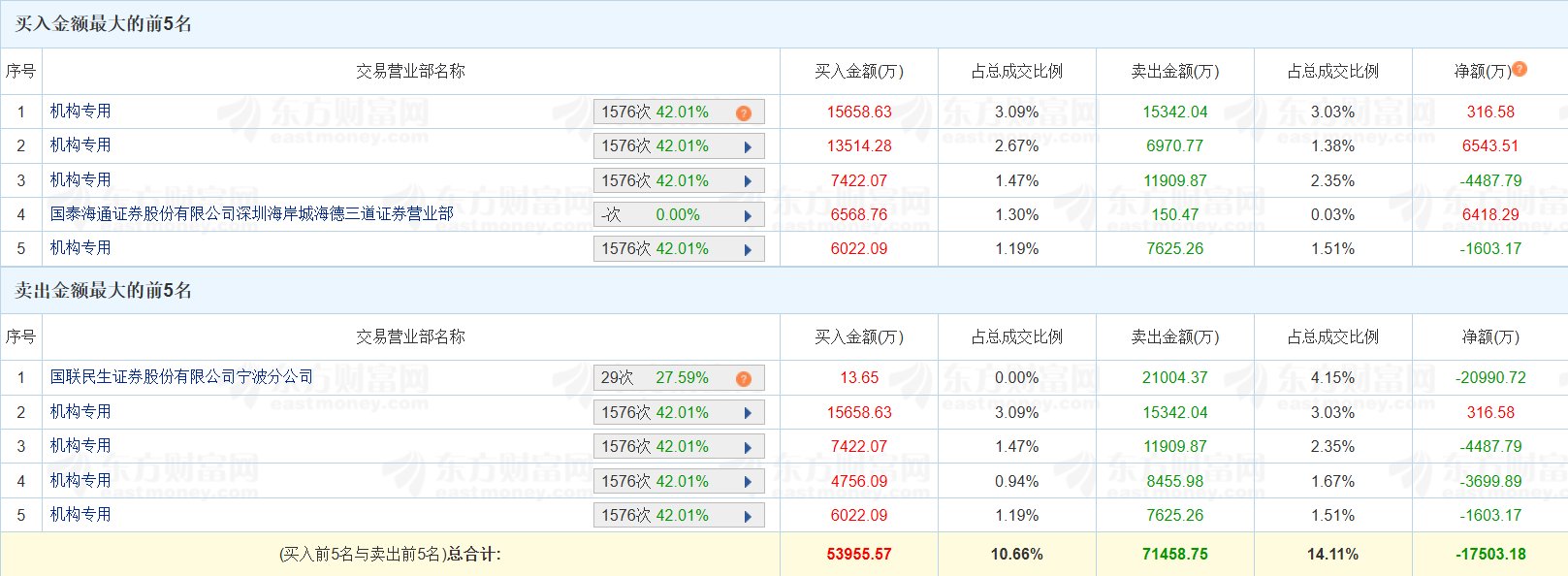
Task: Open 国泰海通证券深圳海岸城海德三道证券营业部 link
Action: click(251, 213)
